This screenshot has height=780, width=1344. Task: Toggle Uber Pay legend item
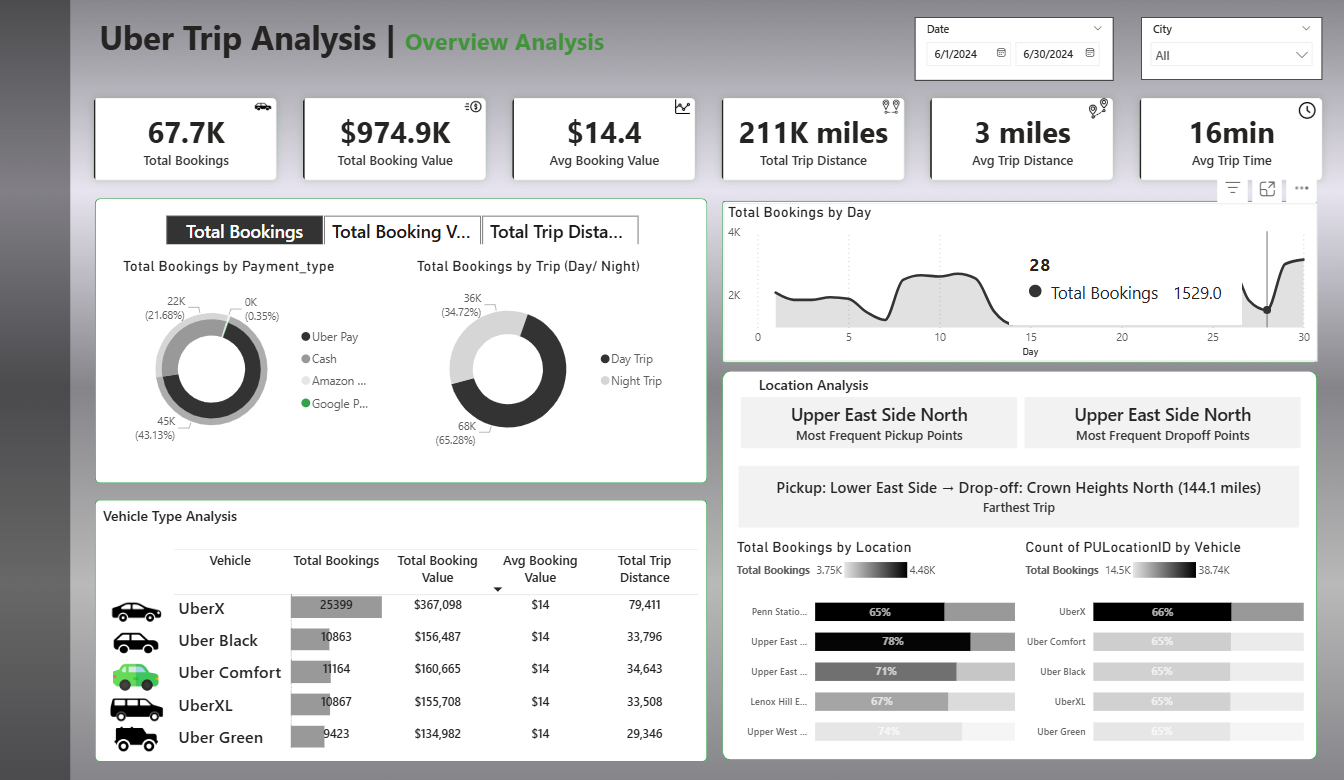(333, 337)
